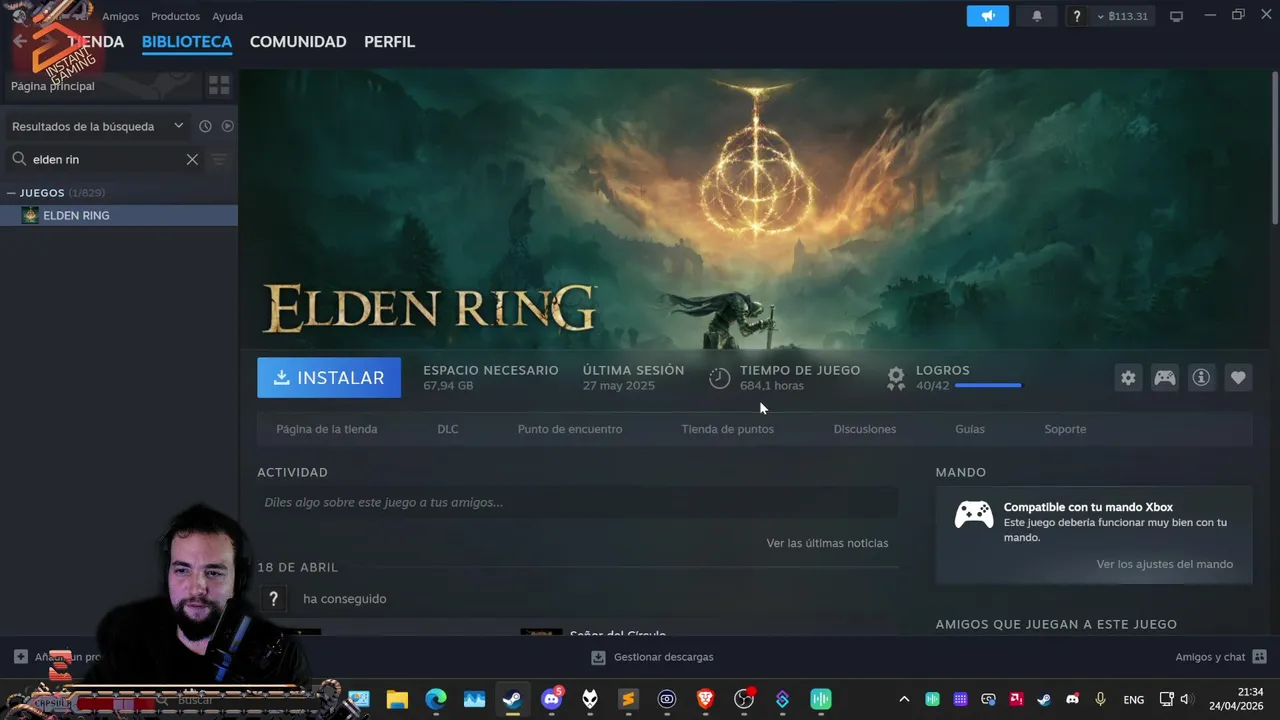
Task: Click the achievements progress bar
Action: pyautogui.click(x=988, y=385)
